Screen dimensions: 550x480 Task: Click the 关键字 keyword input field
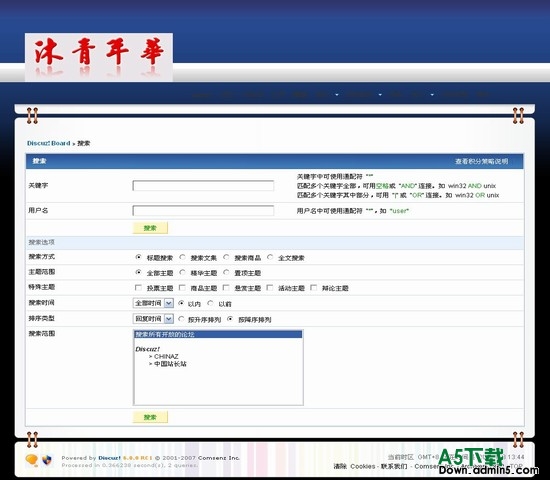(x=203, y=186)
